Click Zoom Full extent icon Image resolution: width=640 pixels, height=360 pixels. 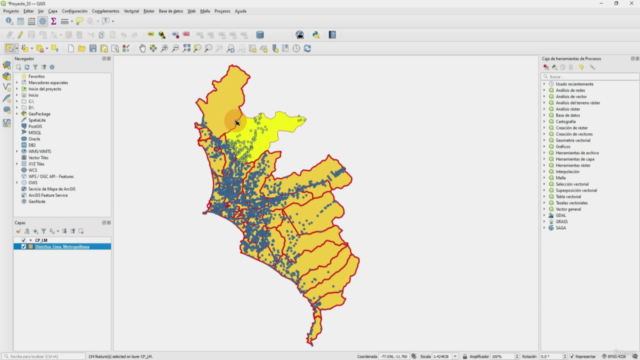[x=187, y=49]
